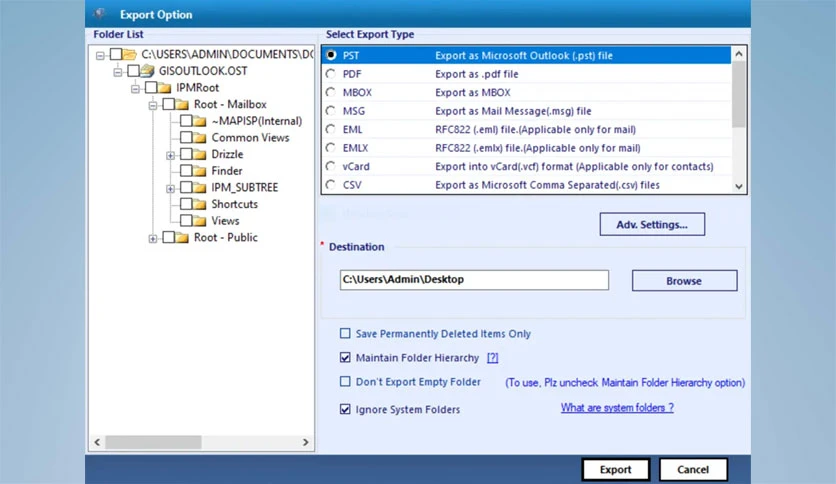Check the Shortcuts folder checkbox
The height and width of the screenshot is (484, 836).
pyautogui.click(x=186, y=204)
